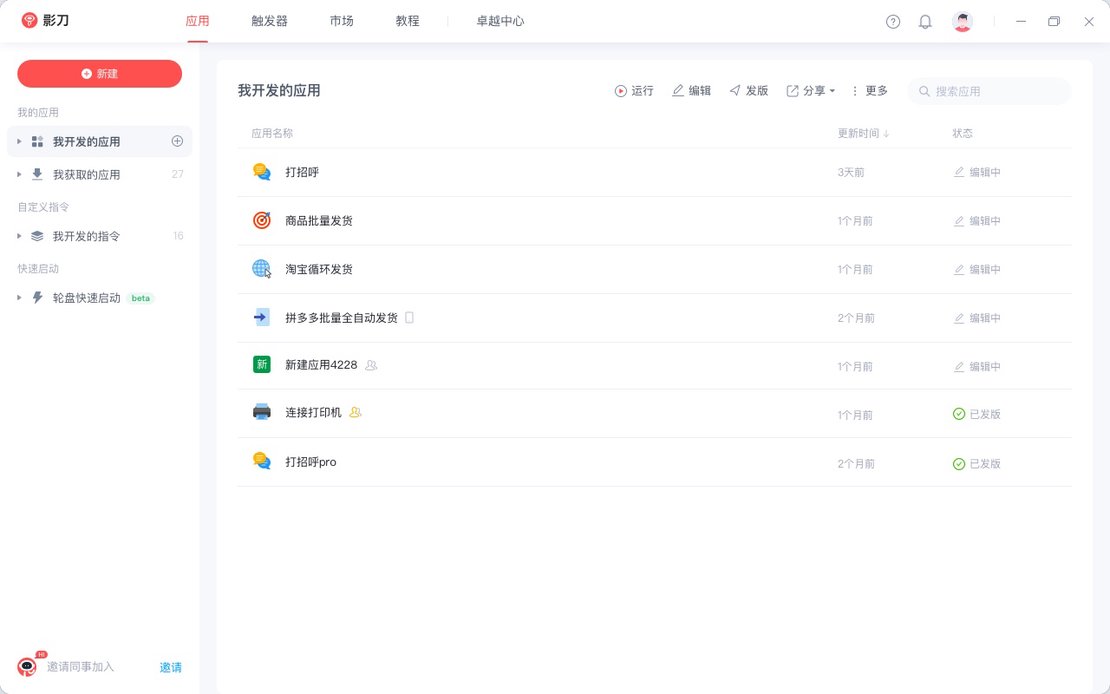Click the plus icon beside 我开发的应用
The image size is (1110, 694).
click(177, 141)
